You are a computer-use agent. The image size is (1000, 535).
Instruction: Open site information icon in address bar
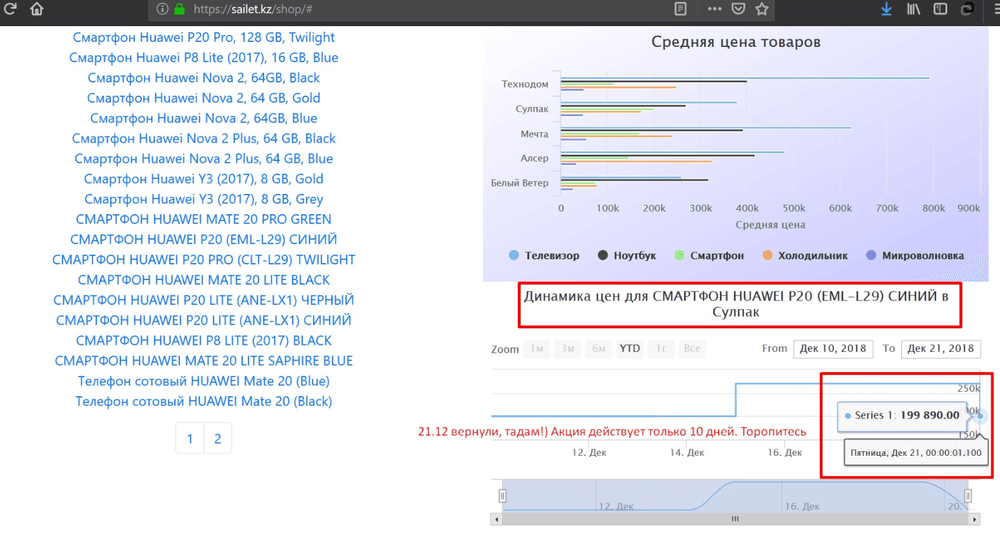coord(162,9)
